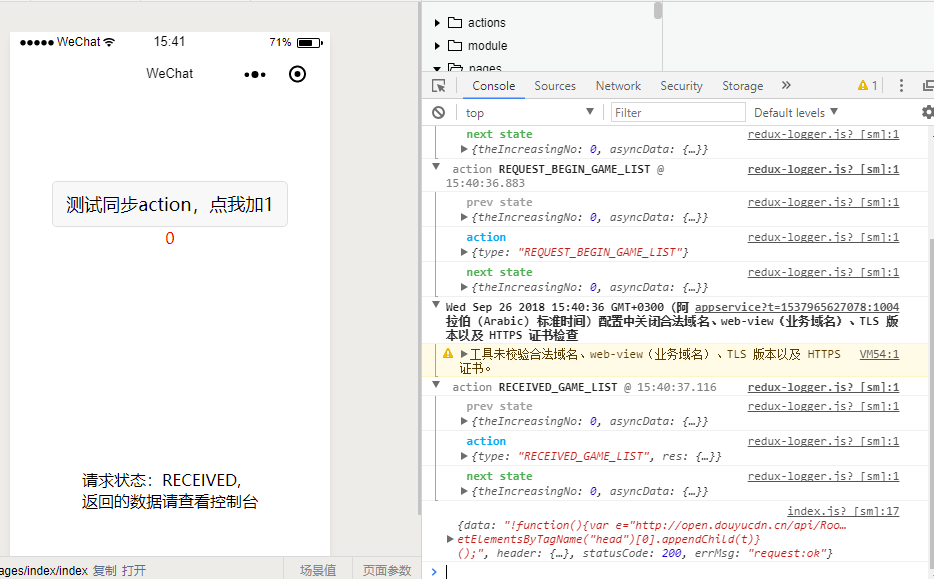Switch to the Network tab
Viewport: 934px width, 579px height.
618,86
